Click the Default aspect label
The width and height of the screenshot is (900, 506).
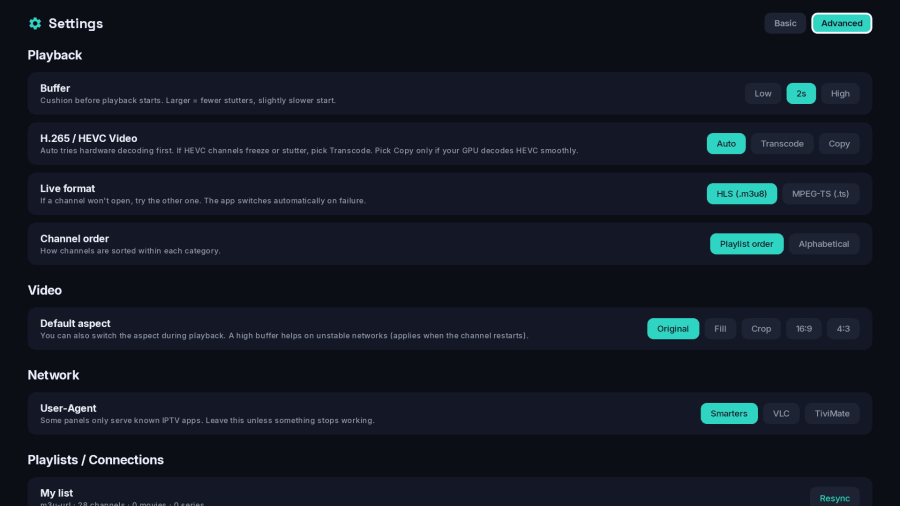tap(75, 324)
